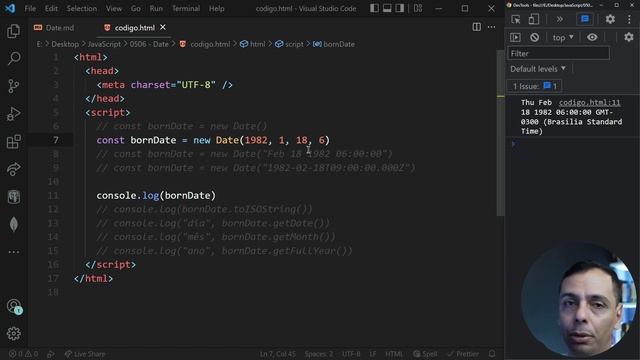The width and height of the screenshot is (640, 360).
Task: Open Manage gear in VS Code
Action: click(13, 333)
